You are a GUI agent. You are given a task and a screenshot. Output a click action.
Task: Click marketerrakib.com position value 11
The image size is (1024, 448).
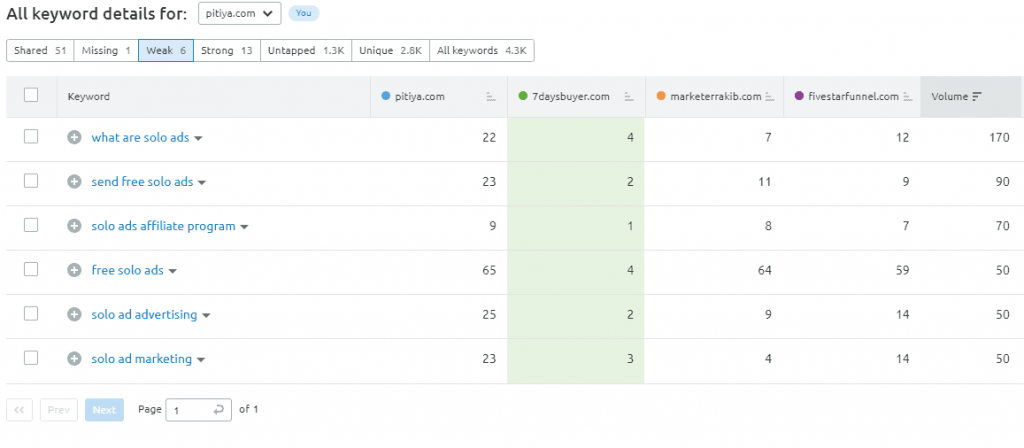point(765,182)
